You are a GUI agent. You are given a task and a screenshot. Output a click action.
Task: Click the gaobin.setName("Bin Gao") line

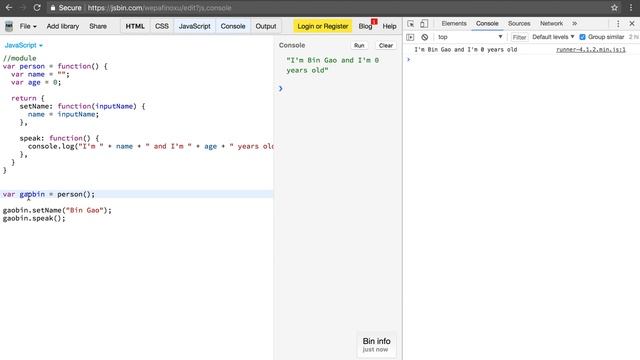[x=57, y=210]
